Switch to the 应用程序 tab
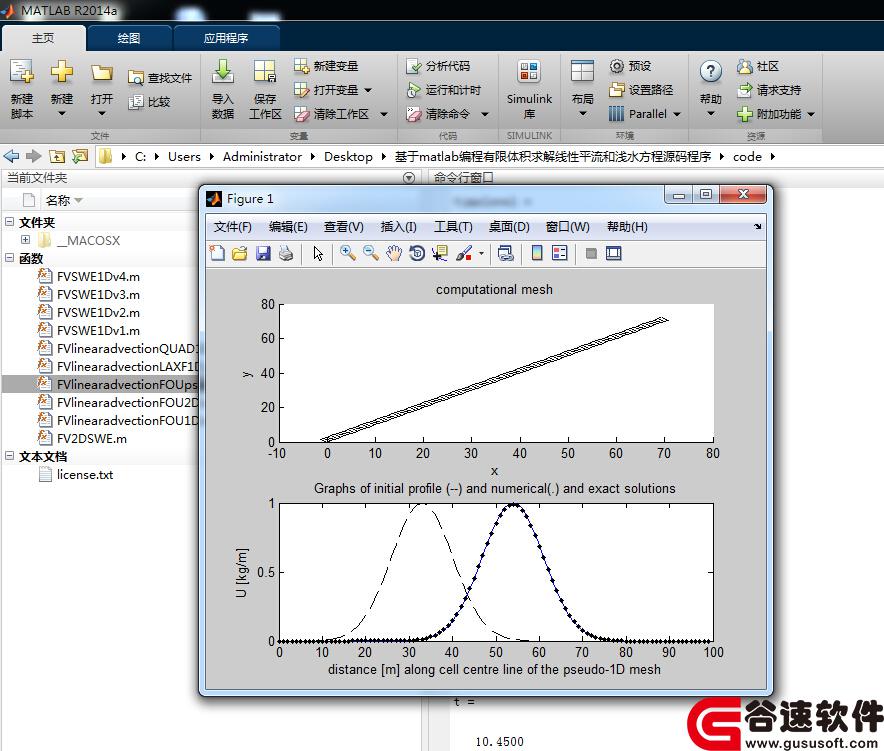The image size is (884, 751). pyautogui.click(x=226, y=38)
